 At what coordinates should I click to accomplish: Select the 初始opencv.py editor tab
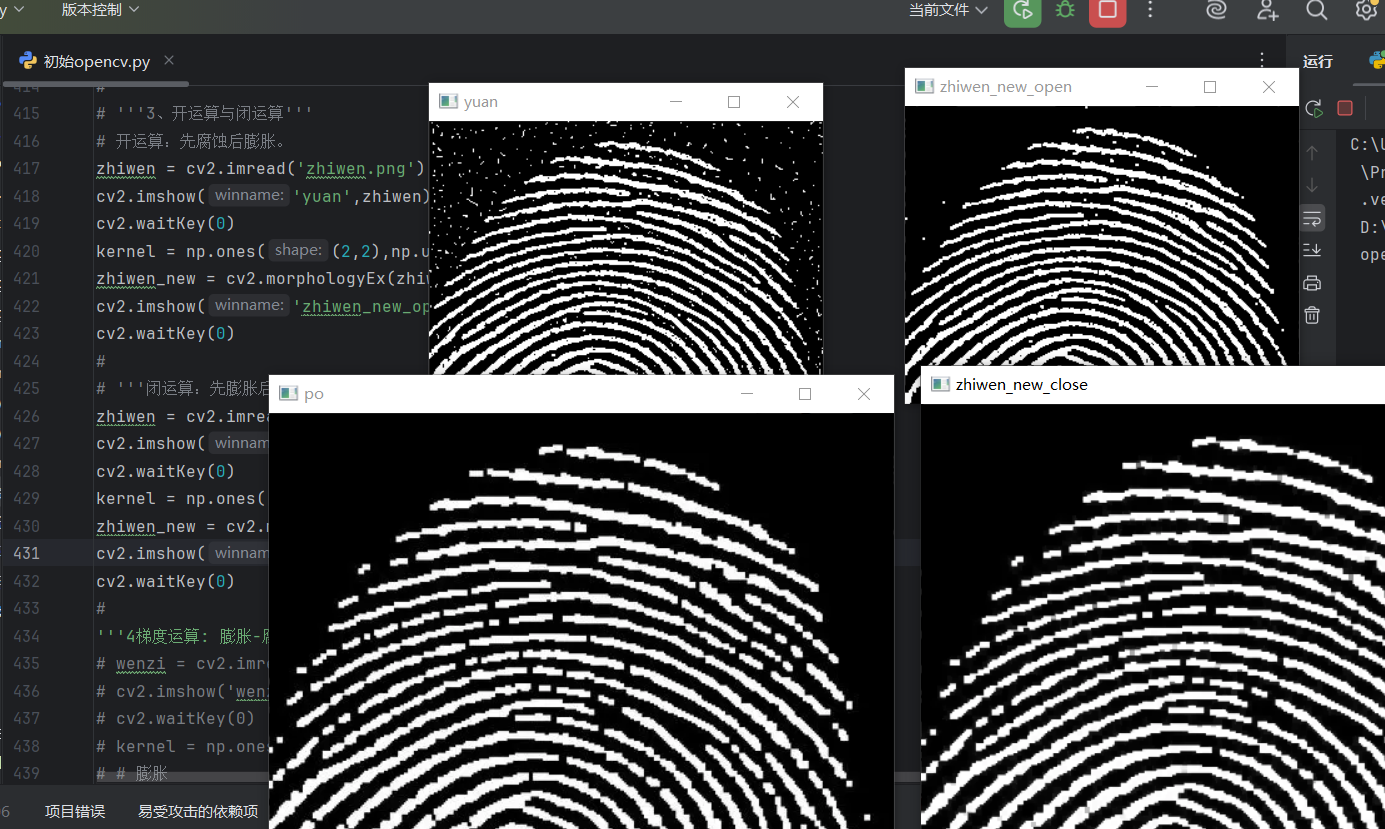coord(96,61)
